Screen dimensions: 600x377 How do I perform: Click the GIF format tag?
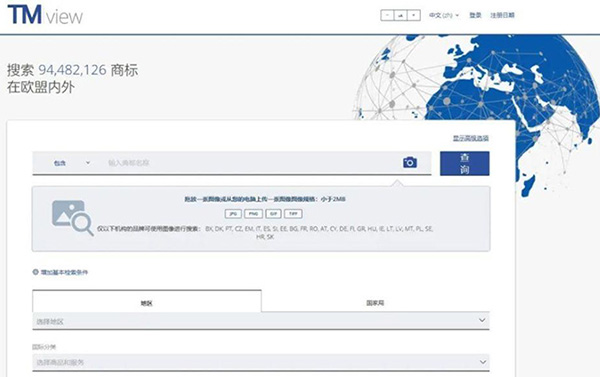[x=273, y=214]
